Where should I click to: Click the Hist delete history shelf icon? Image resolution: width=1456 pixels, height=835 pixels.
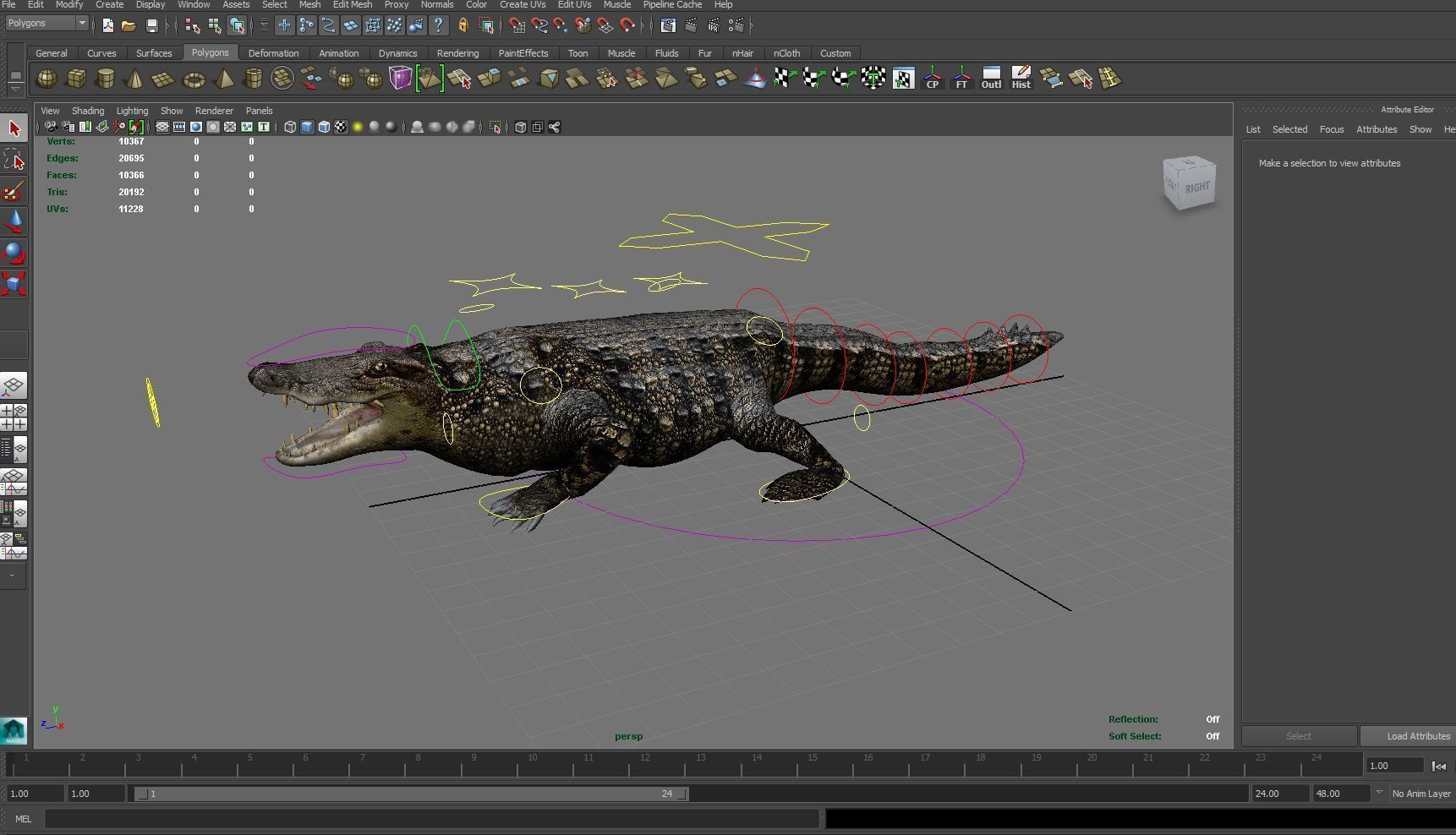pyautogui.click(x=1021, y=79)
